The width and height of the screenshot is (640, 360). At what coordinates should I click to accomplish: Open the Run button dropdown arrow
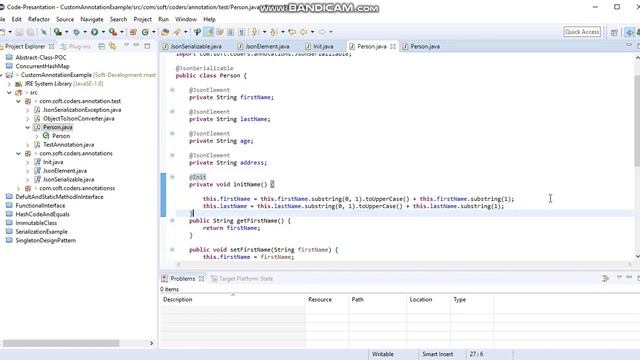click(103, 32)
